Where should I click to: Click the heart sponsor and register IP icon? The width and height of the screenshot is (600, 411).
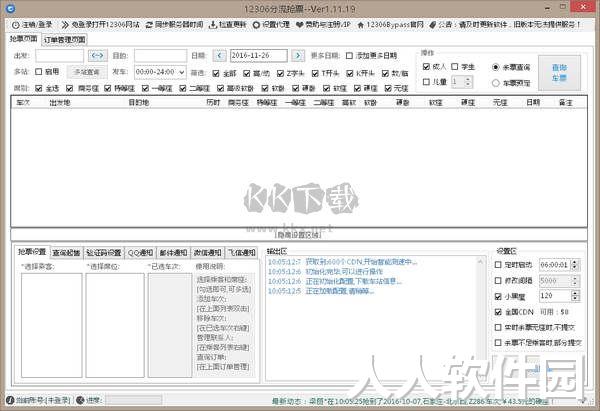coord(300,25)
